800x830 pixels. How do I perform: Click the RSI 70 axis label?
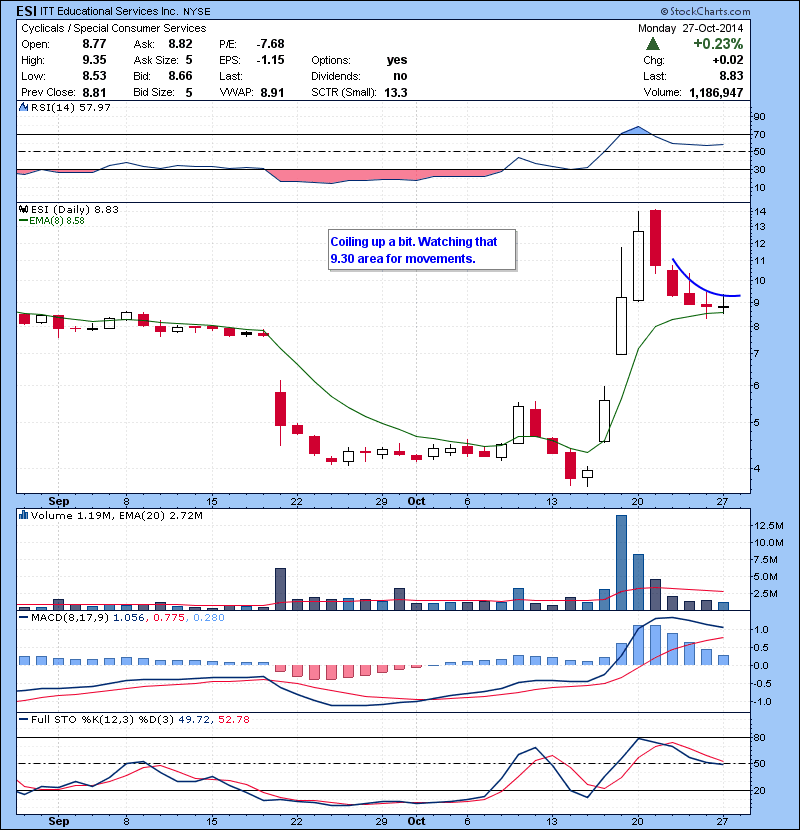click(x=760, y=134)
